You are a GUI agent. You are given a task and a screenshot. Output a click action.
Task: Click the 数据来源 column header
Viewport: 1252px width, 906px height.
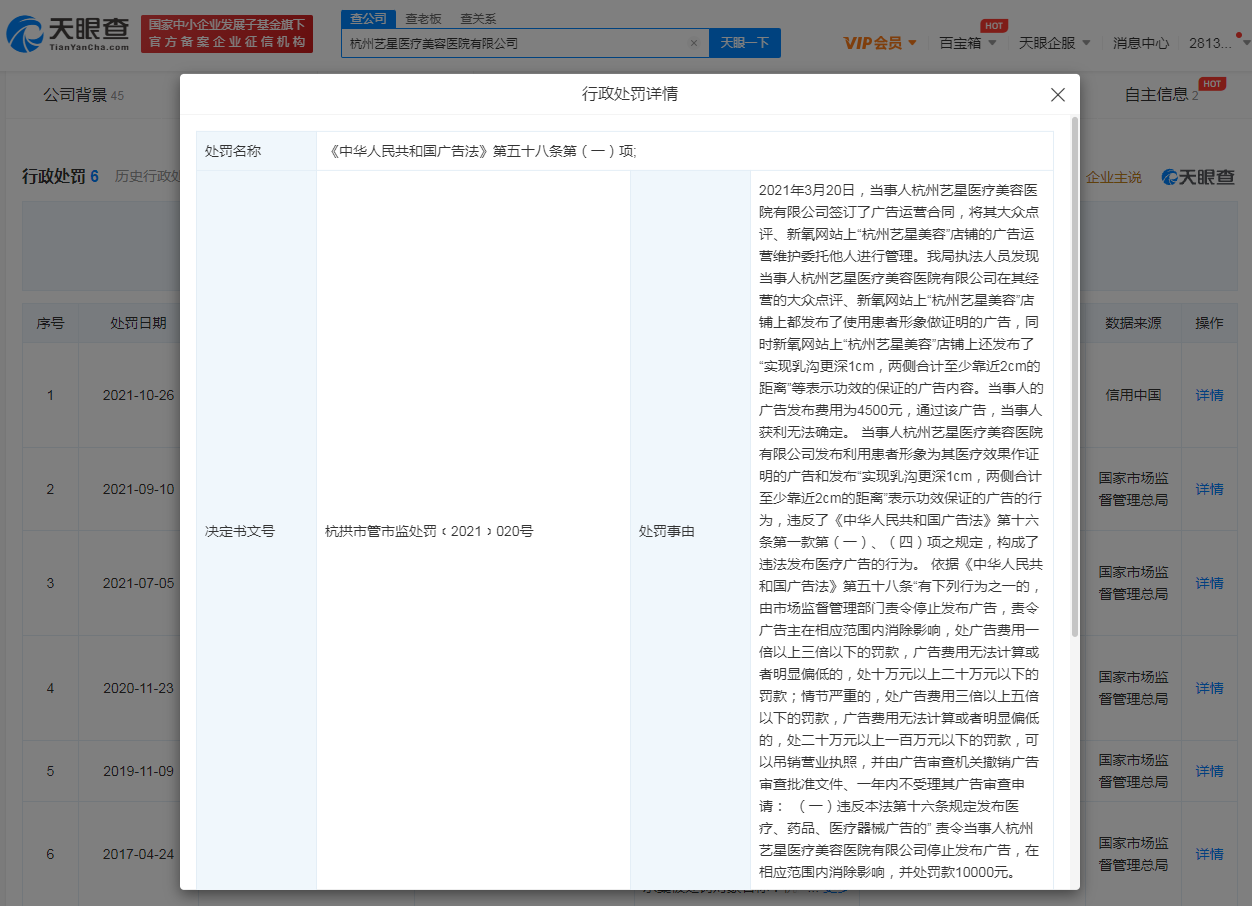coord(1133,324)
